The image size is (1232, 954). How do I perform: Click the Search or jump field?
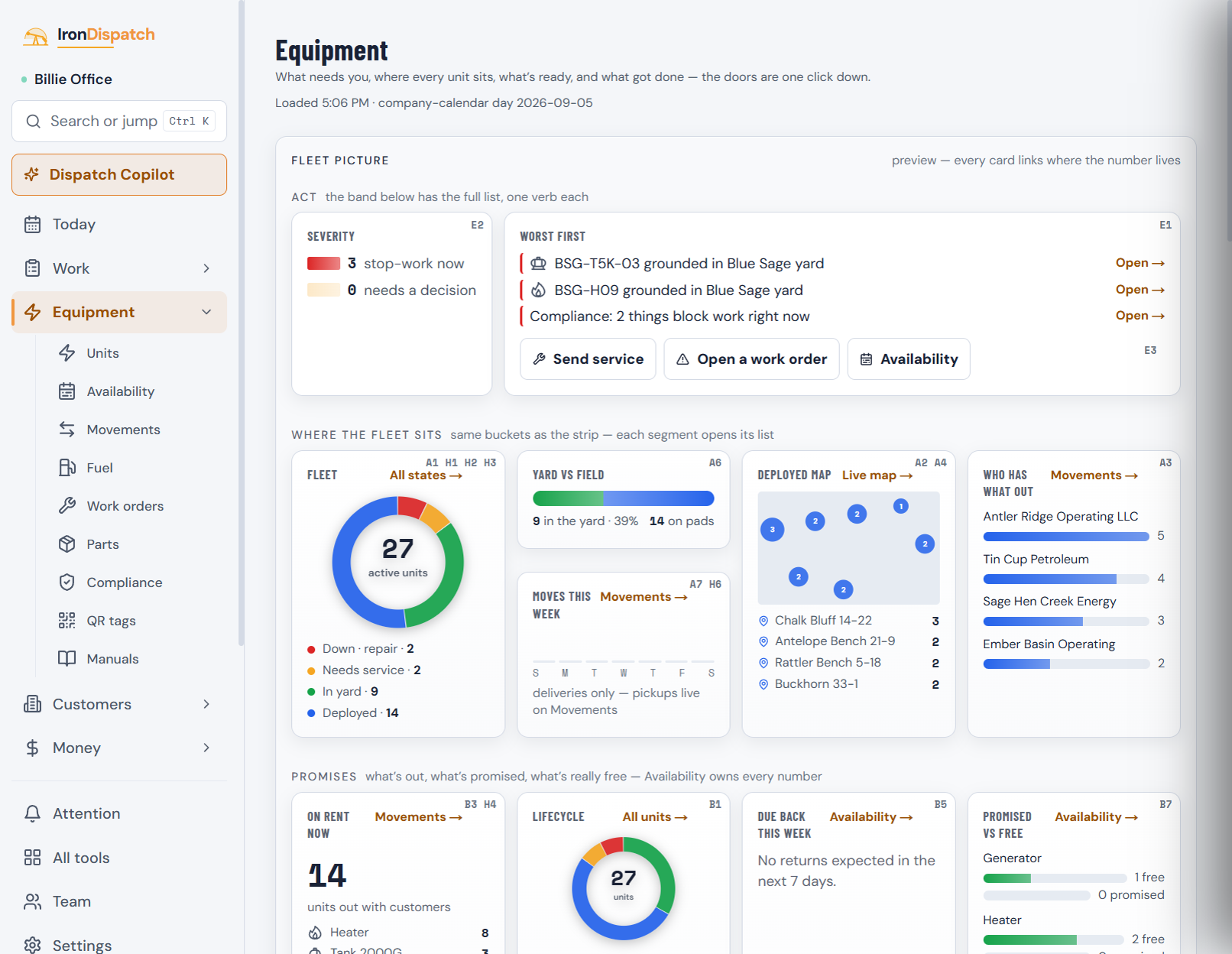pyautogui.click(x=119, y=121)
